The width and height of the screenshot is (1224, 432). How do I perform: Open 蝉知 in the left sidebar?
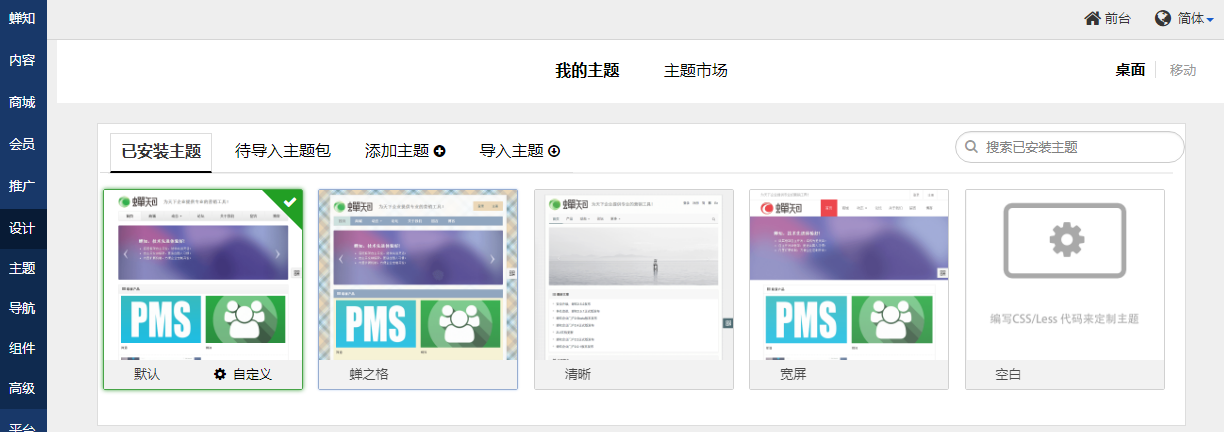tap(23, 18)
